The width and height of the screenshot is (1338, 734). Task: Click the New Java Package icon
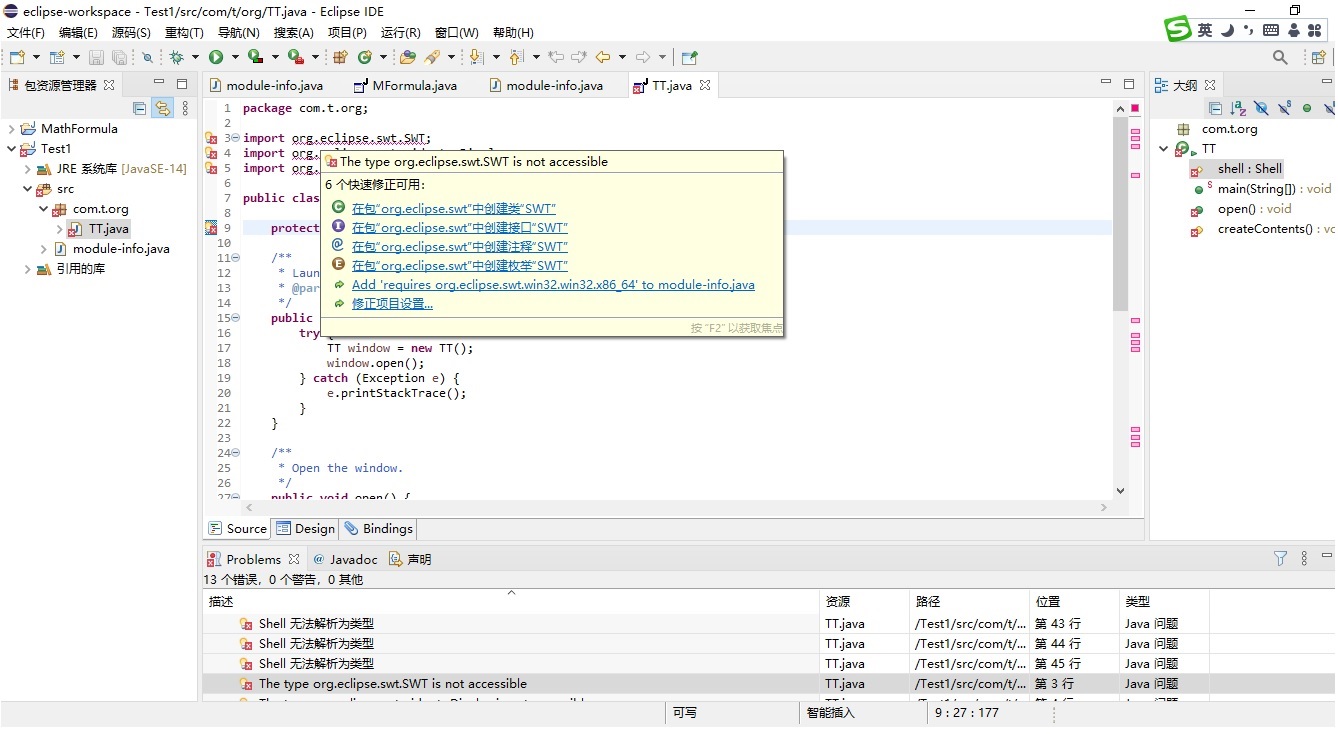tap(340, 57)
